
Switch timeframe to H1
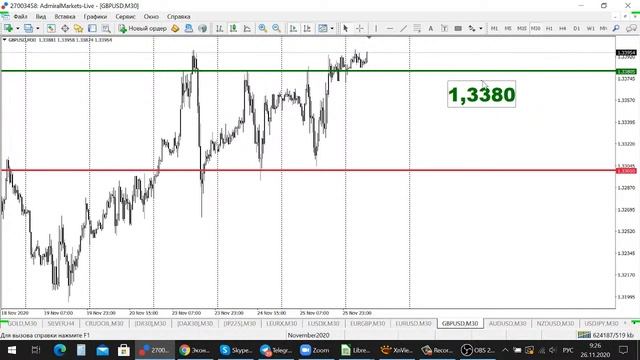click(549, 28)
